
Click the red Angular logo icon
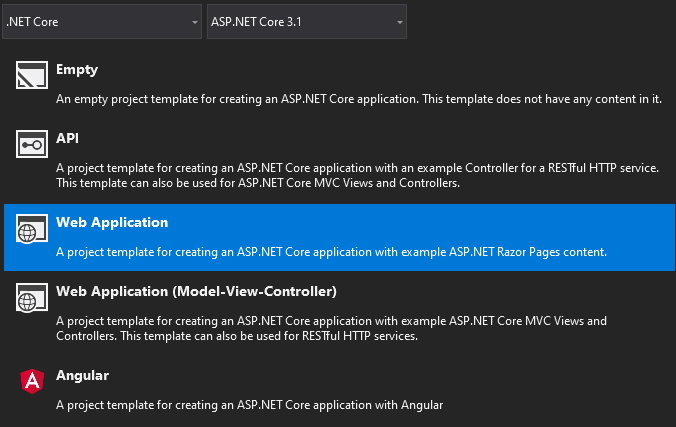[32, 381]
